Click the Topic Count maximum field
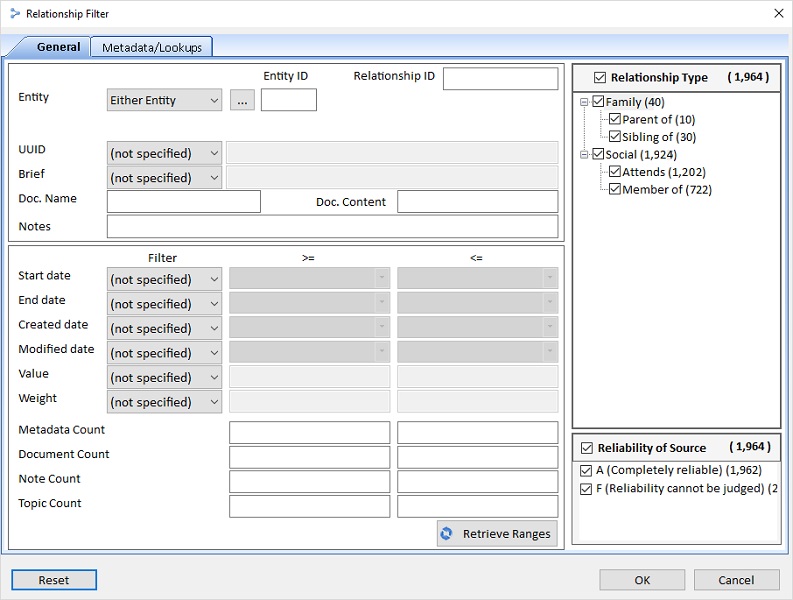793x600 pixels. 477,506
